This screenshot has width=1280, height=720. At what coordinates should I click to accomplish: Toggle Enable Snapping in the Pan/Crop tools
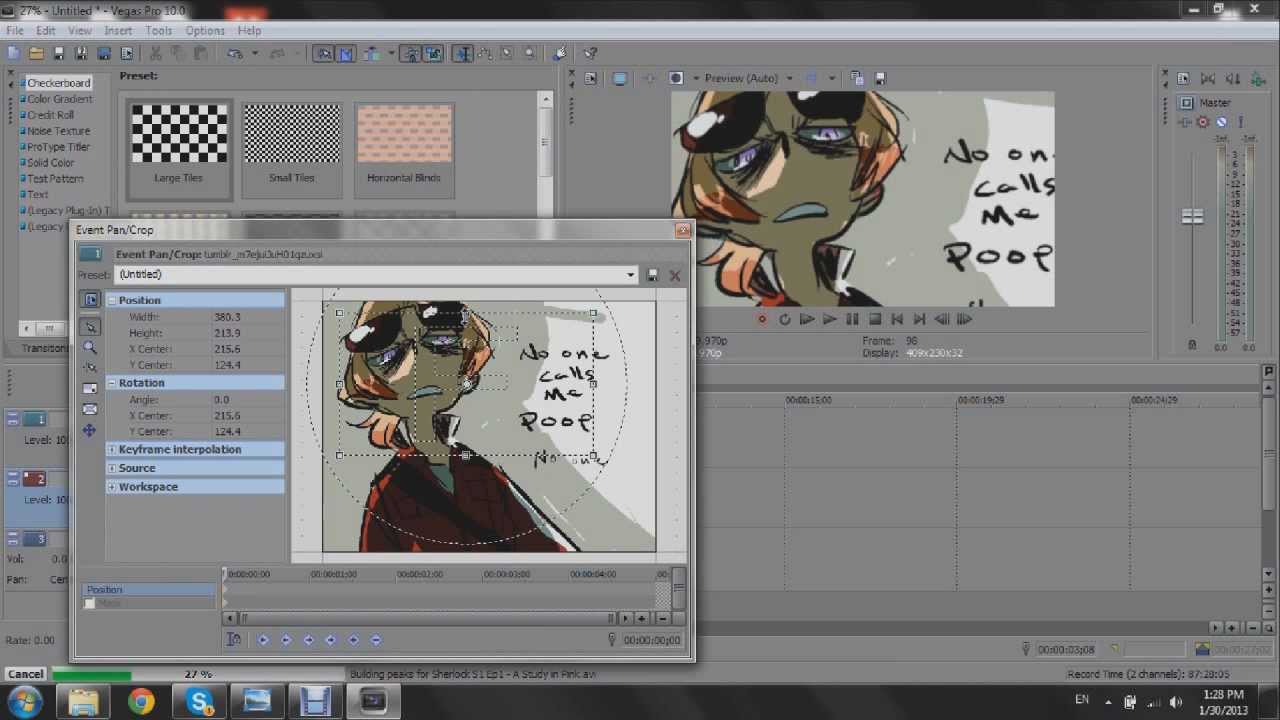tap(90, 367)
